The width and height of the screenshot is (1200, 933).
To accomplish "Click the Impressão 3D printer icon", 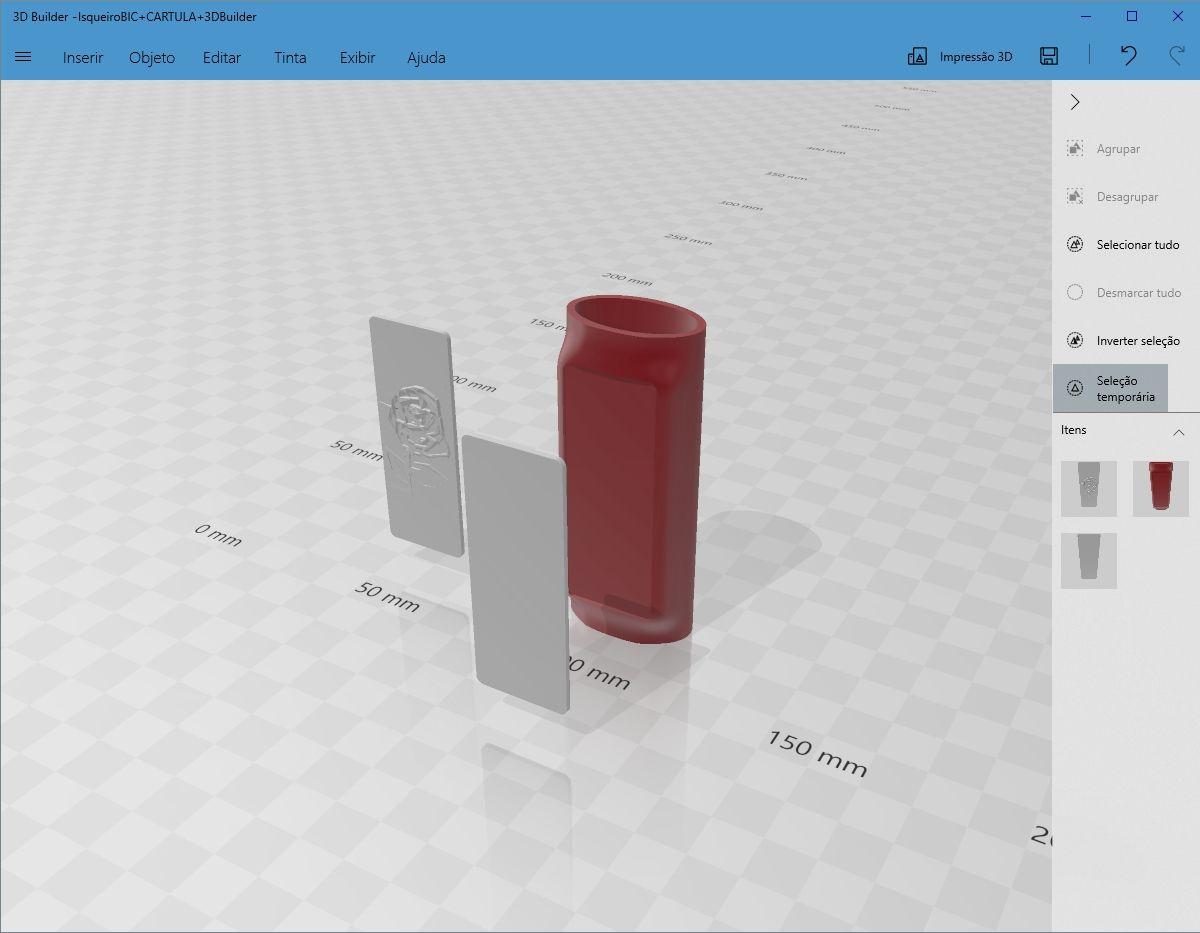I will coord(917,57).
